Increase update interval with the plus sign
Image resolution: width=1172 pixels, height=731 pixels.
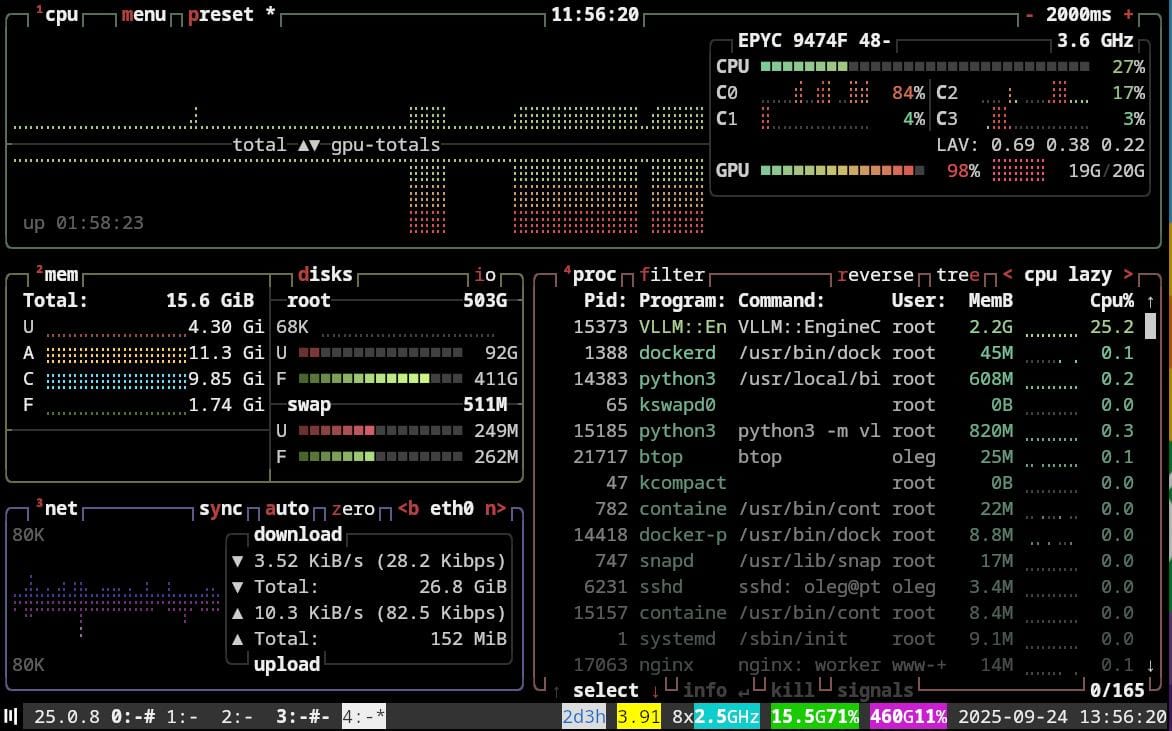[x=1129, y=15]
